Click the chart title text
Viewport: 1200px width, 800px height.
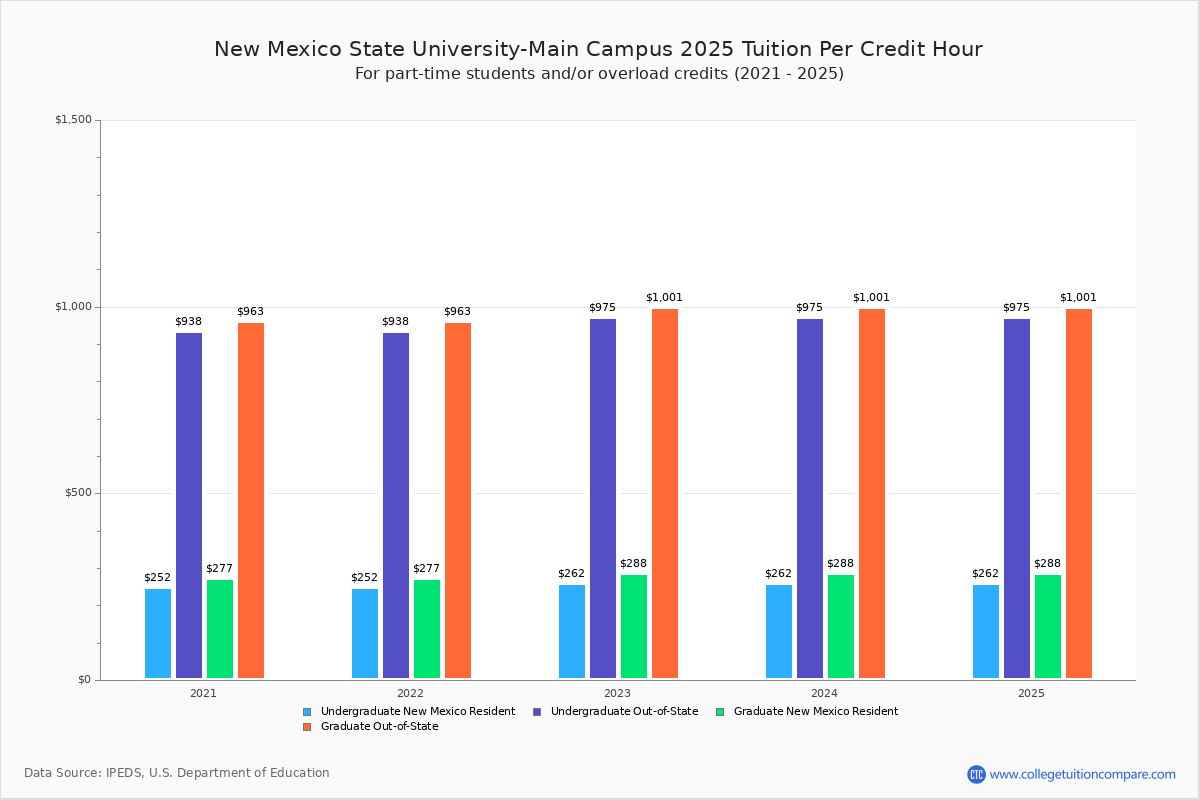pyautogui.click(x=598, y=49)
